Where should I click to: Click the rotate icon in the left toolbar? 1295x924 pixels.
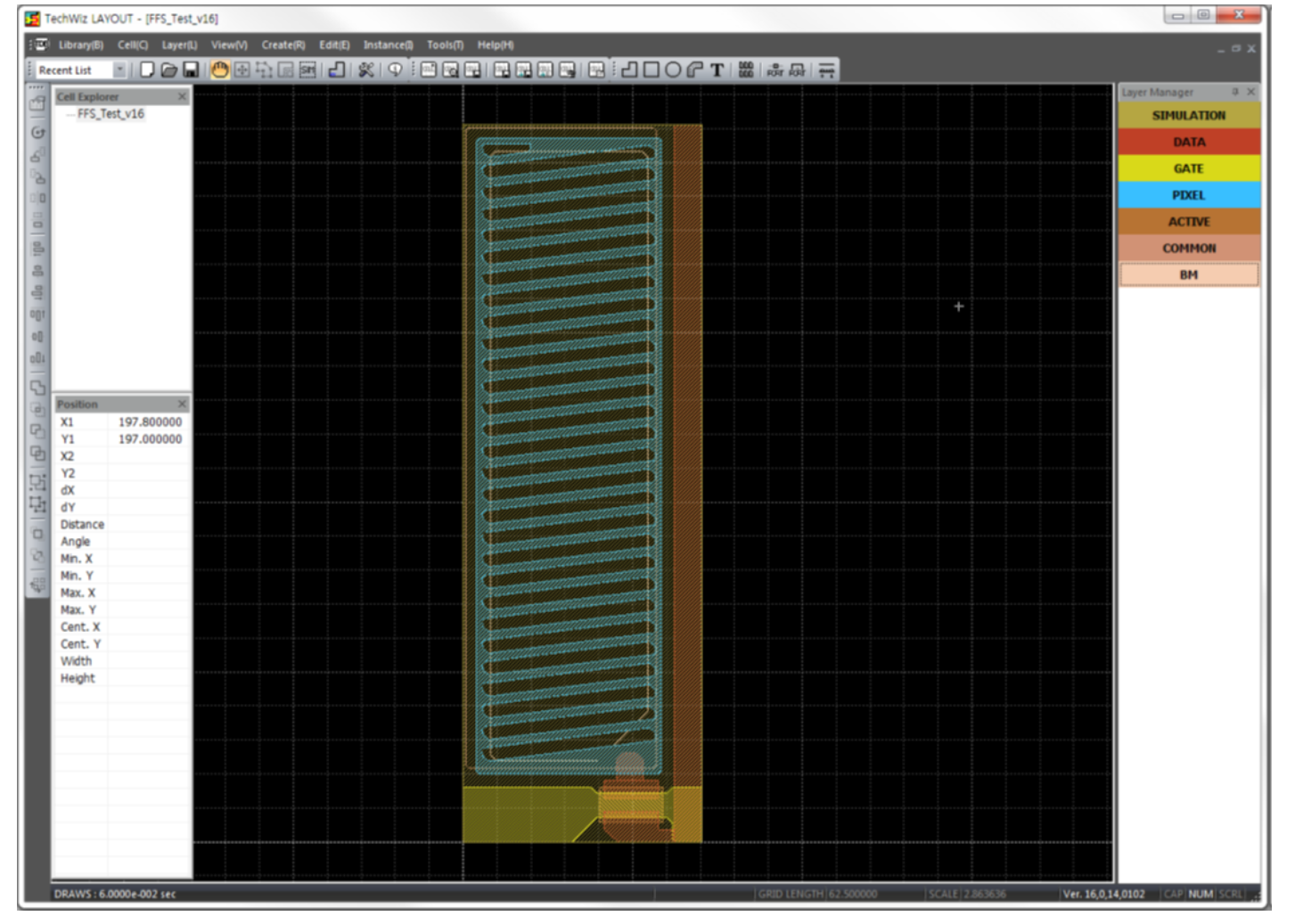(37, 132)
